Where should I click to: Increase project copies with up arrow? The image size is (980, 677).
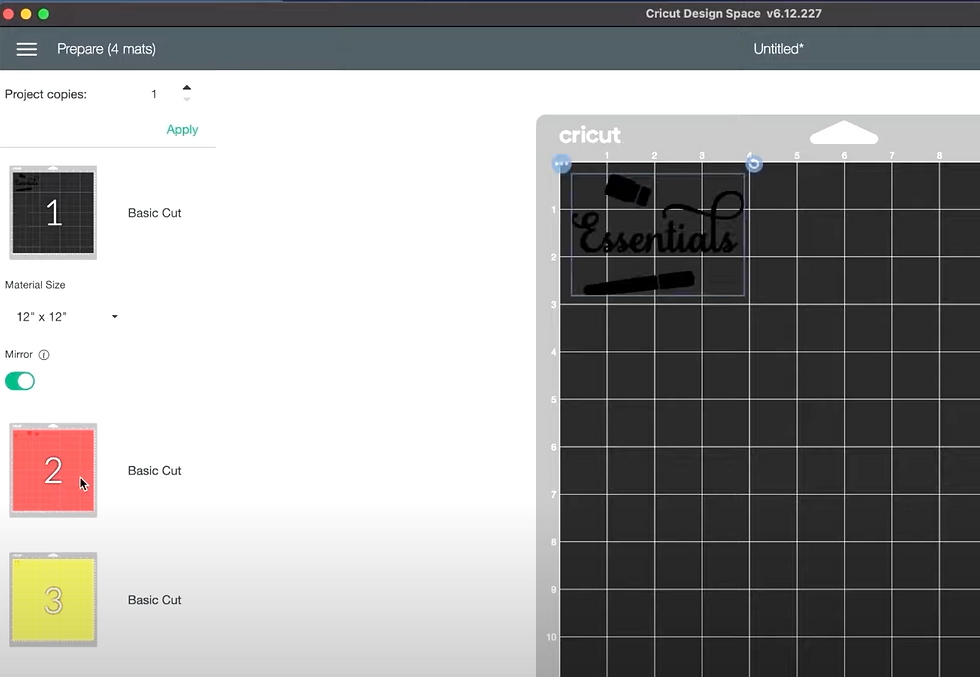187,88
